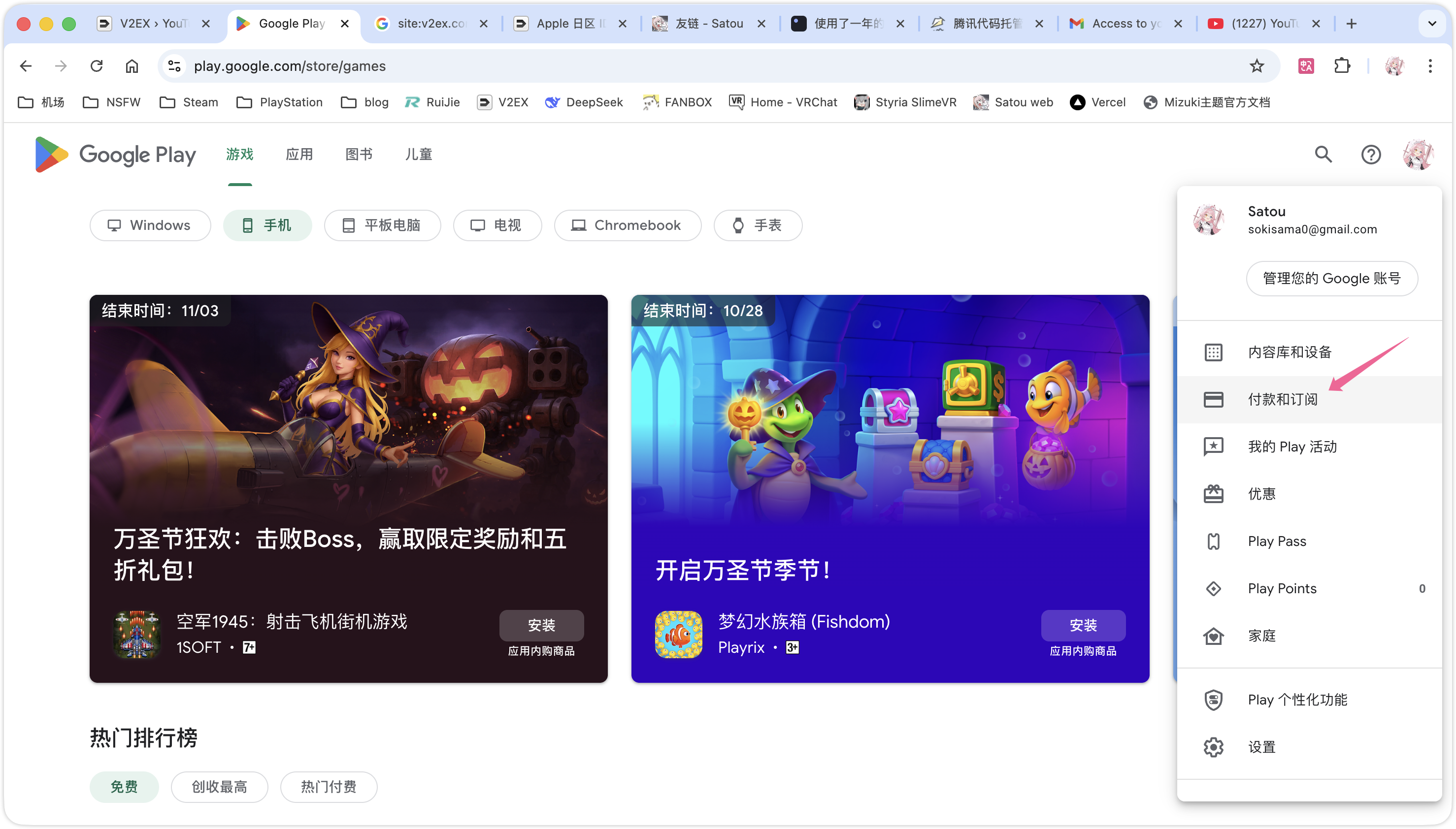The image size is (1456, 829).
Task: Open the PlayStation bookmarks folder
Action: pyautogui.click(x=280, y=102)
